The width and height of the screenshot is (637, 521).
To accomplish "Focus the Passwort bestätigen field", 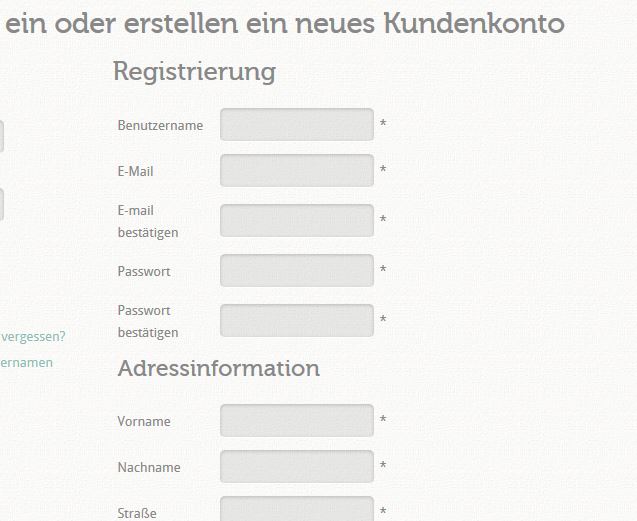I will coord(296,321).
